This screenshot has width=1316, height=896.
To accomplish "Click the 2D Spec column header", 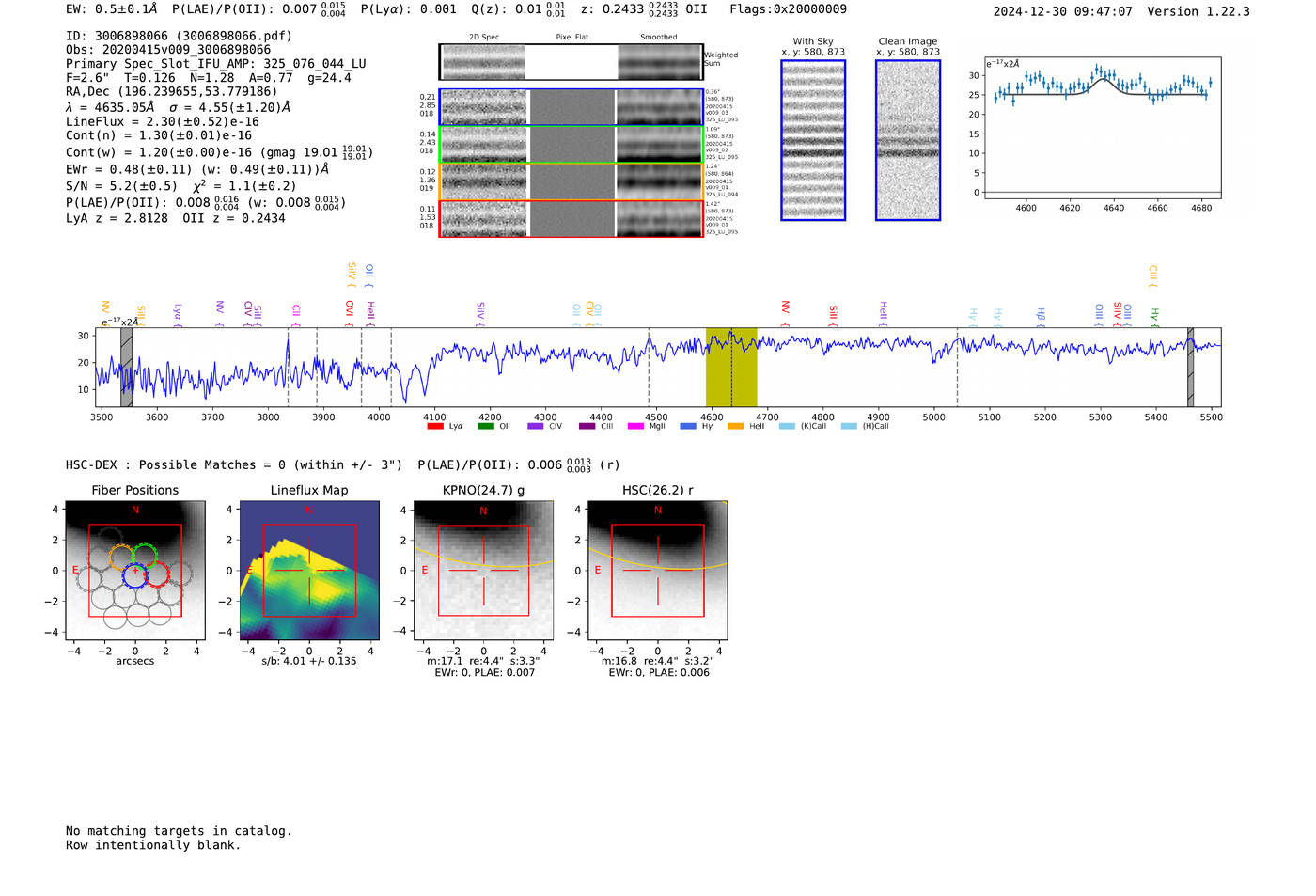I will pyautogui.click(x=484, y=38).
